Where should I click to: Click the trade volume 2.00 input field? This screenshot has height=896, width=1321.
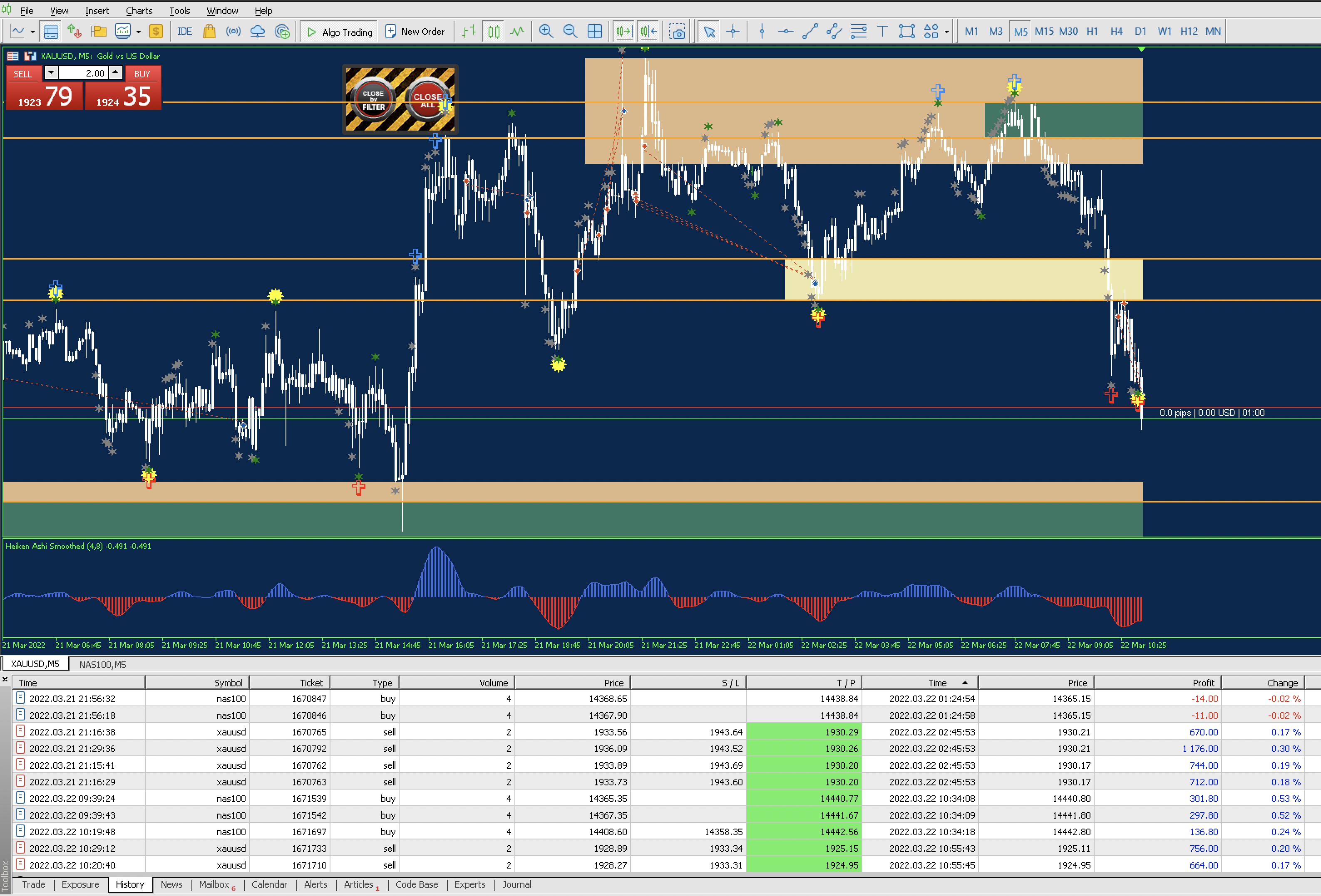[84, 73]
